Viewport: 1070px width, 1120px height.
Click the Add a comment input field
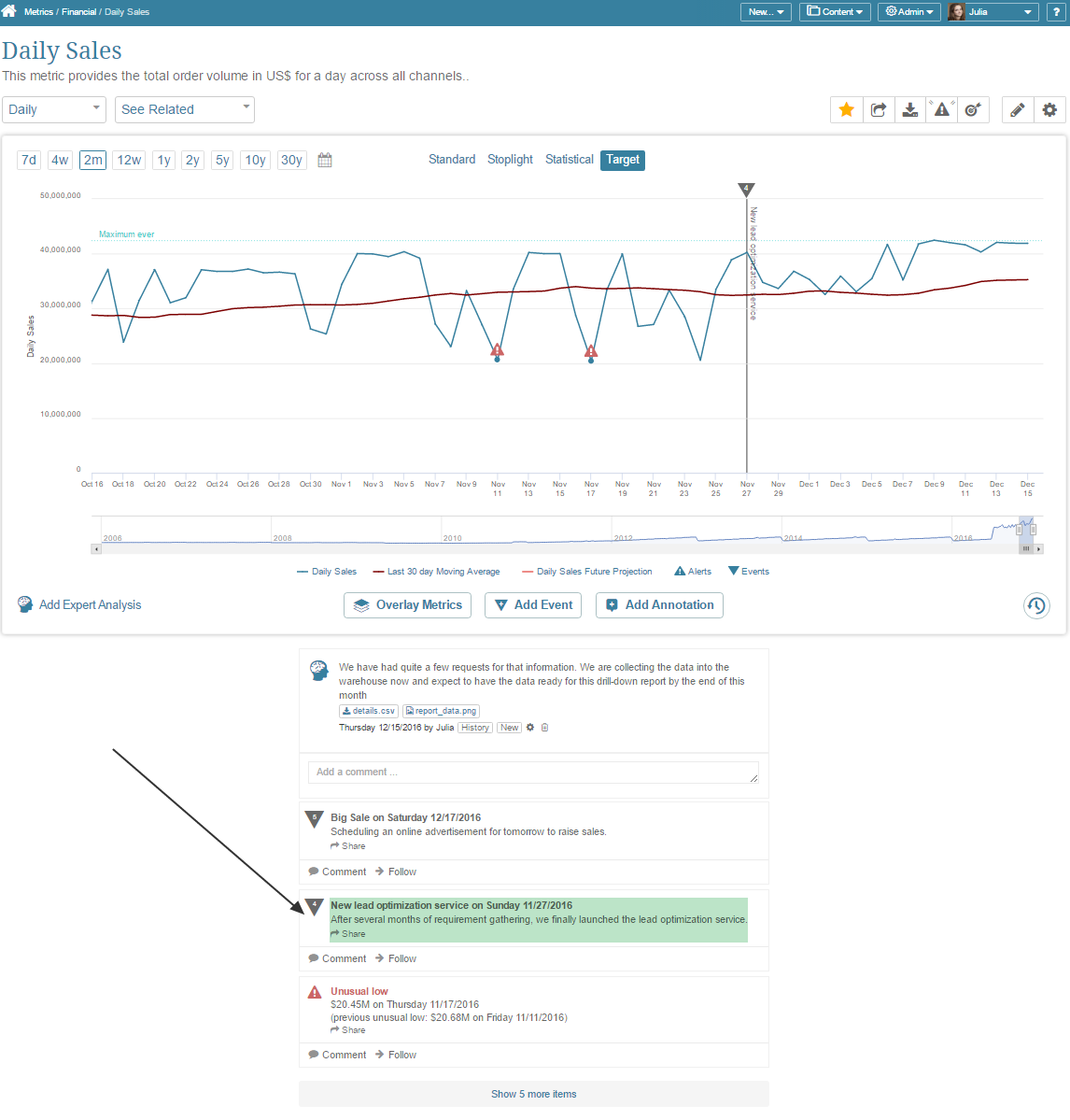pyautogui.click(x=532, y=773)
